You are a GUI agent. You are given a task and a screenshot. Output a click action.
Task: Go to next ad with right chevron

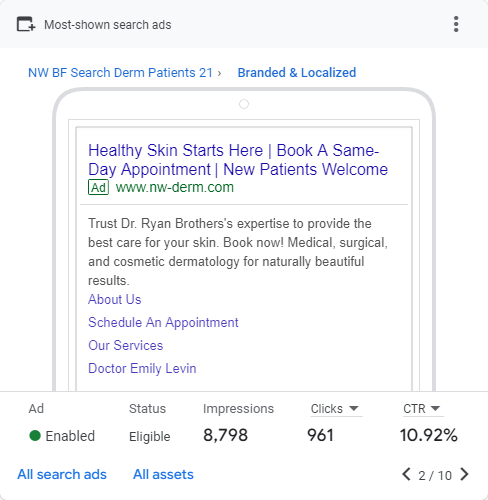coord(464,474)
